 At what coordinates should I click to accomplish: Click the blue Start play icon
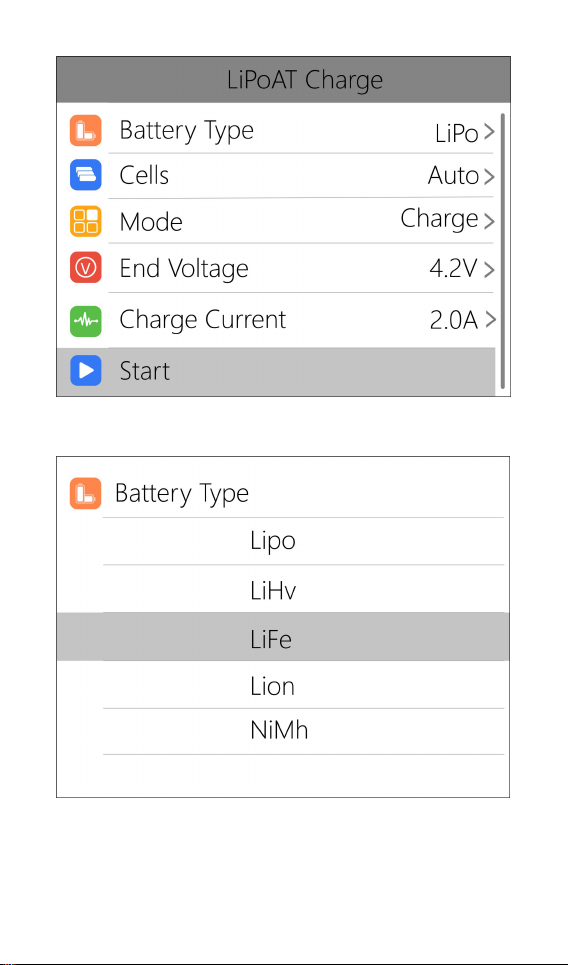coord(86,370)
